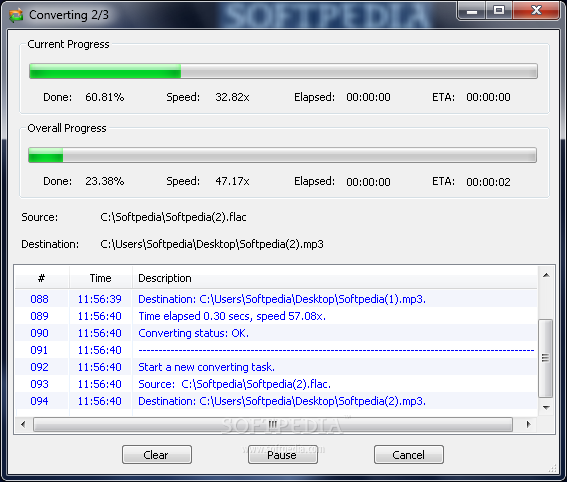
Task: Maximize the Converting window
Action: tap(499, 11)
